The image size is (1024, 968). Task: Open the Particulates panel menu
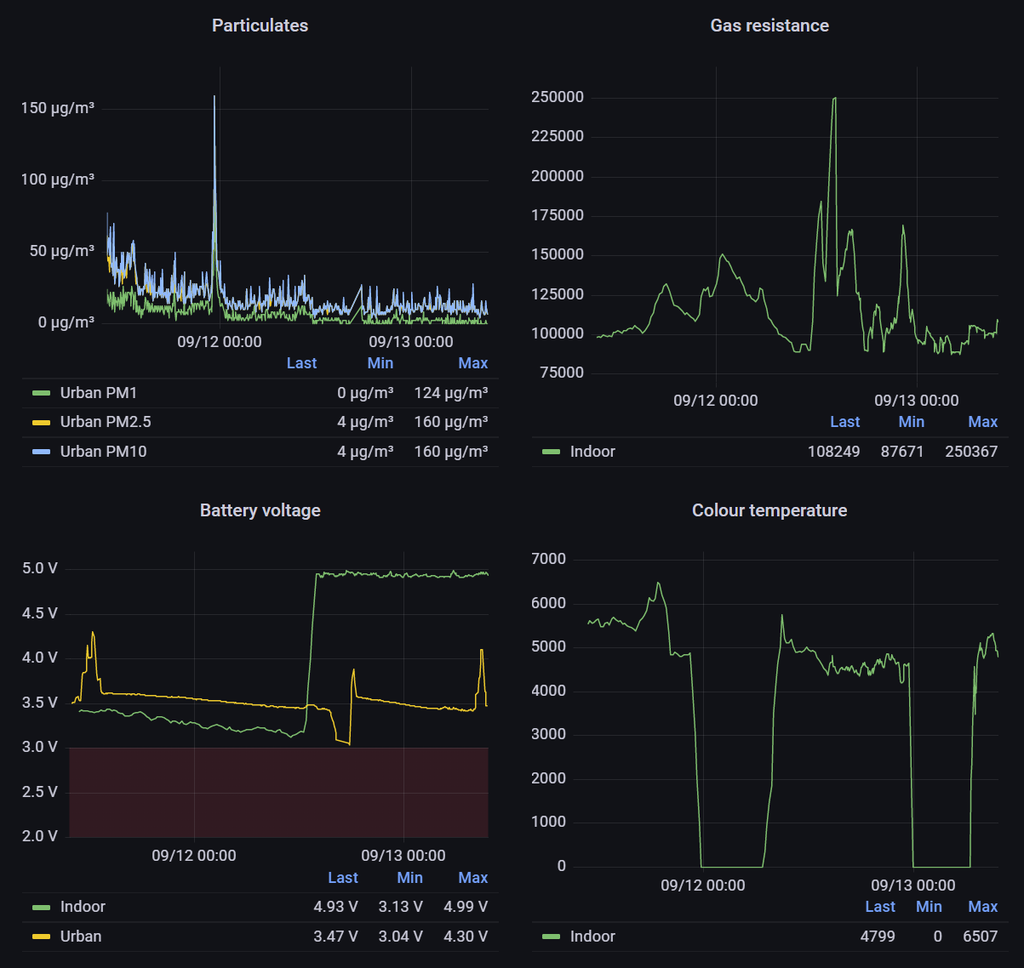pos(259,25)
